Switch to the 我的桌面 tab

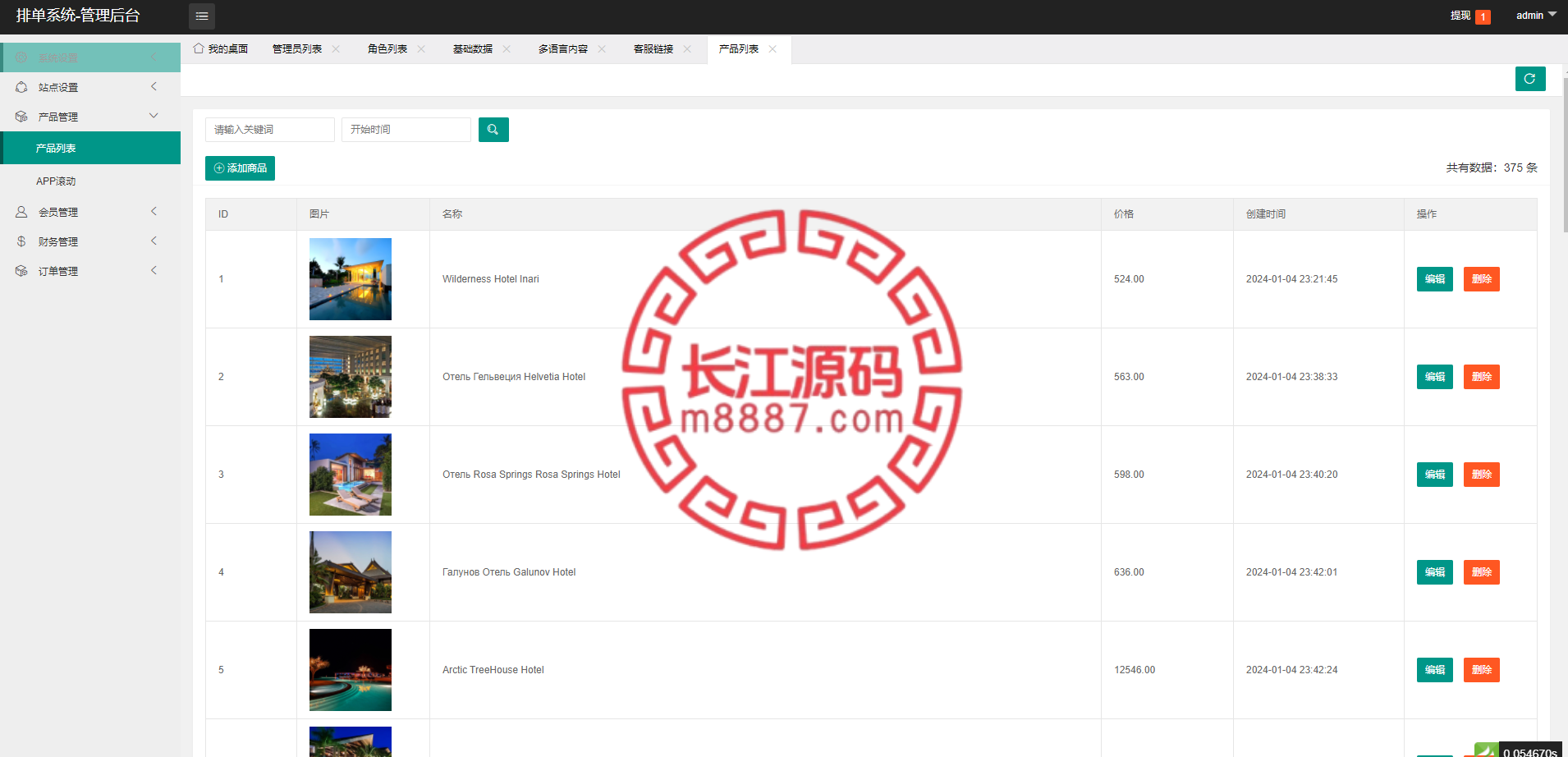click(x=221, y=49)
